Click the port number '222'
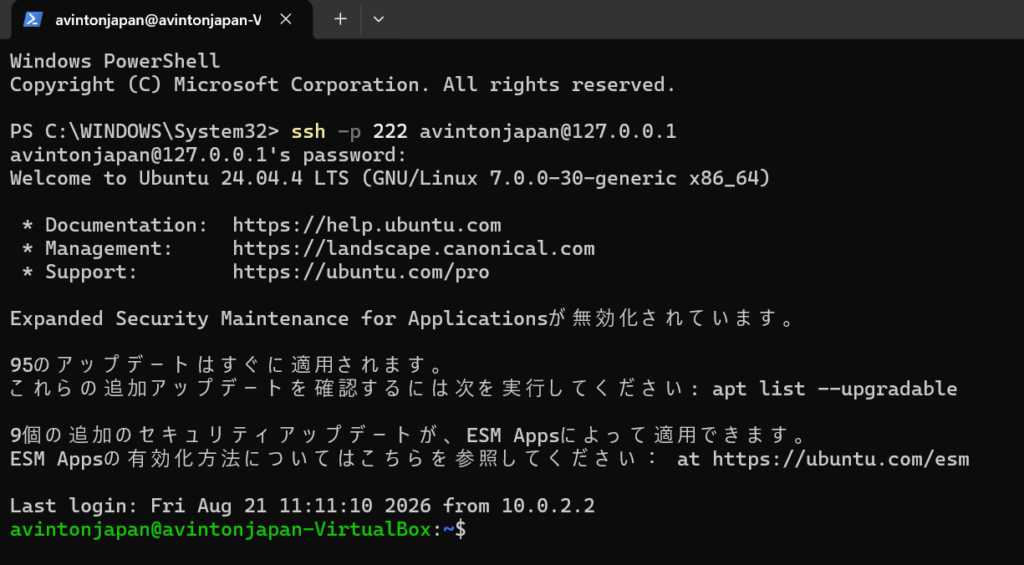The width and height of the screenshot is (1024, 565). [x=390, y=132]
